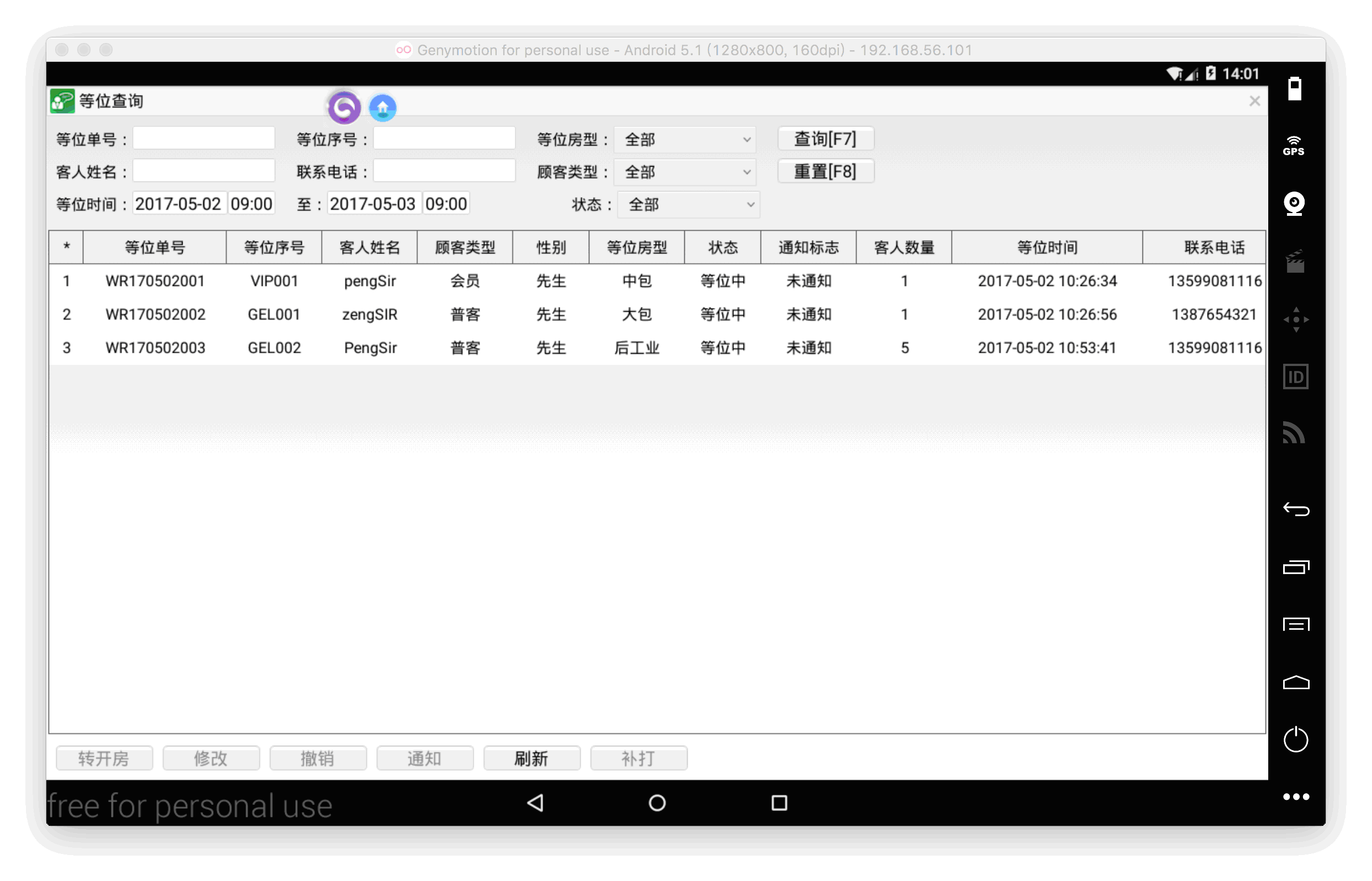Open Genymotion more options ellipsis
The height and width of the screenshot is (881, 1372).
[x=1295, y=797]
